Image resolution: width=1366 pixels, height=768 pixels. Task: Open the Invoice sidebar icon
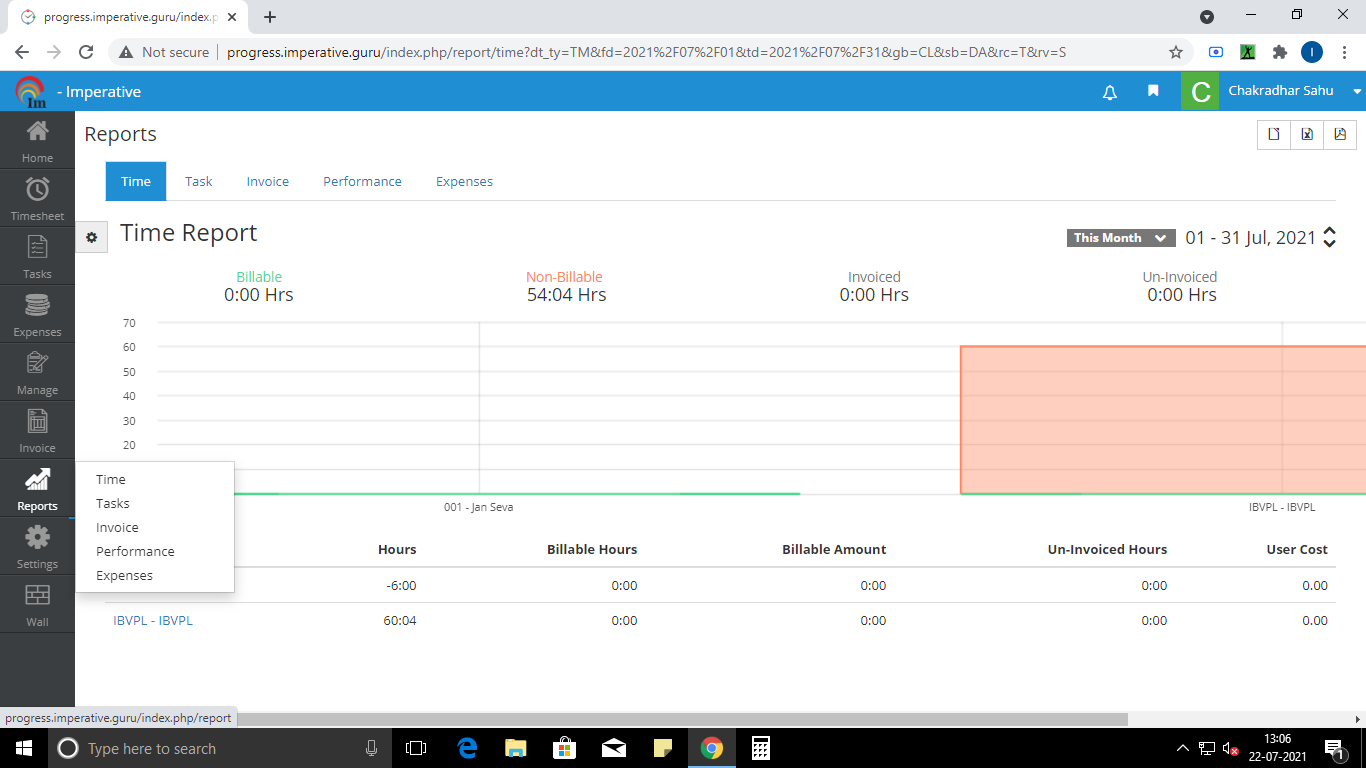pyautogui.click(x=37, y=430)
